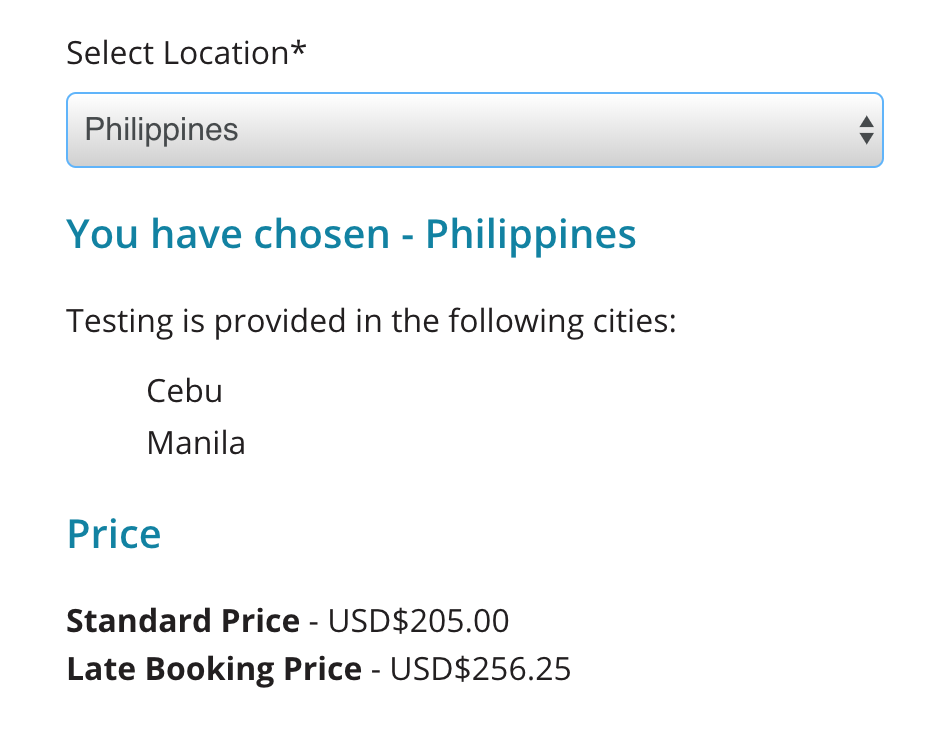Click the up-down arrows on location select
The width and height of the screenshot is (940, 752).
tap(866, 130)
